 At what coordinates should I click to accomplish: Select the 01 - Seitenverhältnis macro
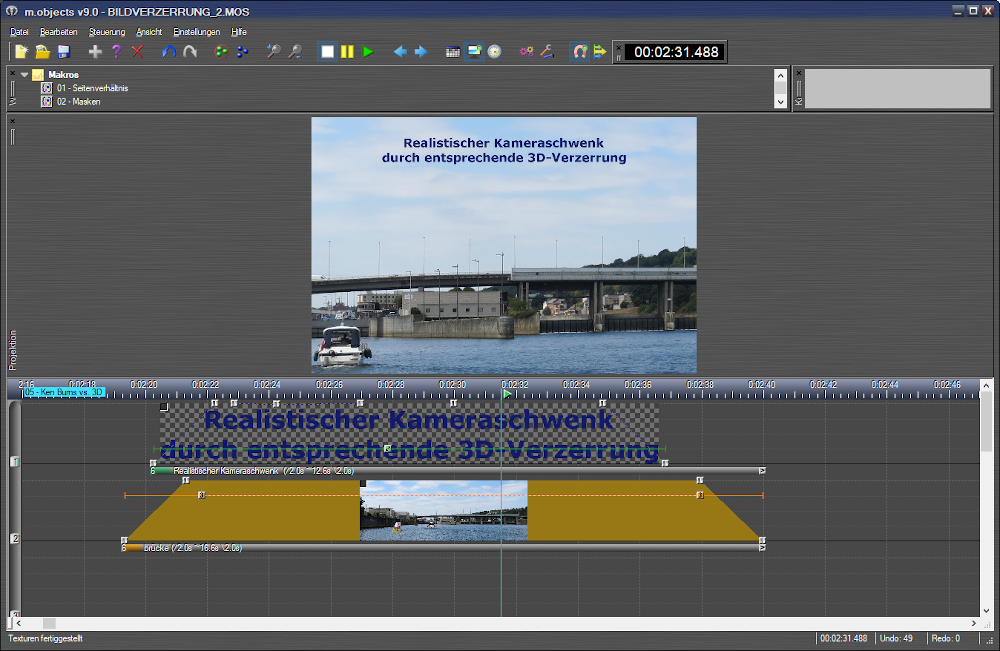[x=91, y=88]
